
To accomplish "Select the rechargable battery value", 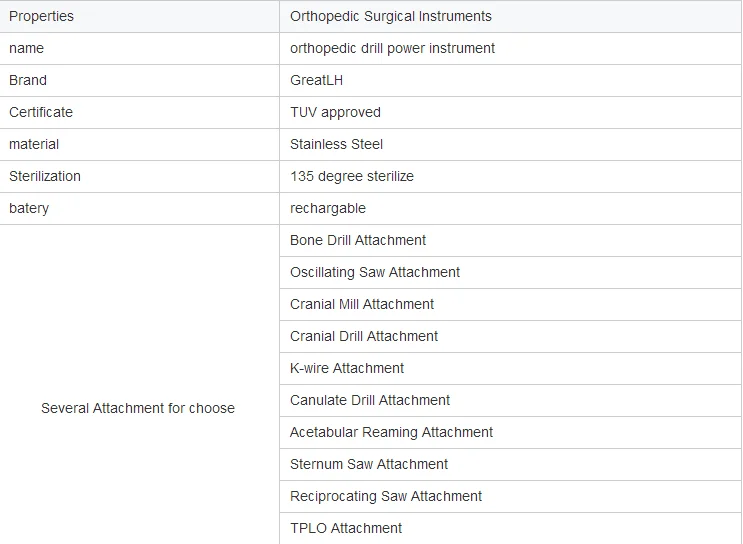I will 328,209.
